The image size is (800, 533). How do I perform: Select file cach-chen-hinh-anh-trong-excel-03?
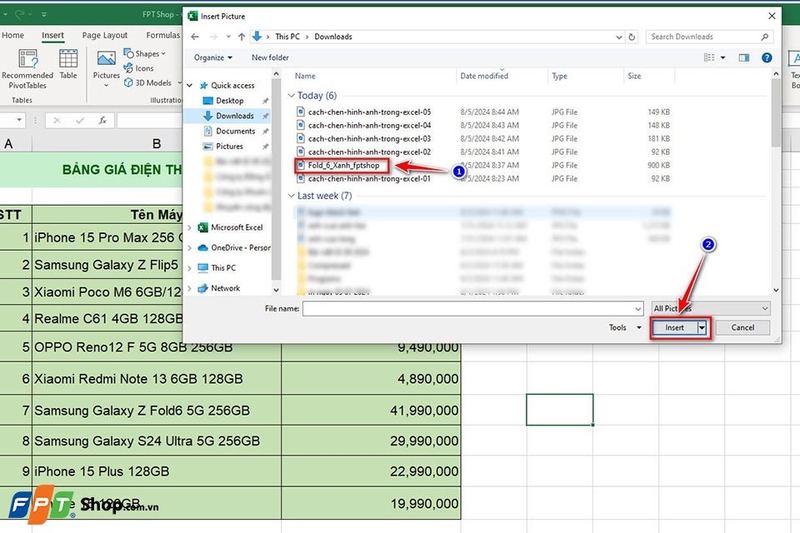click(x=369, y=138)
